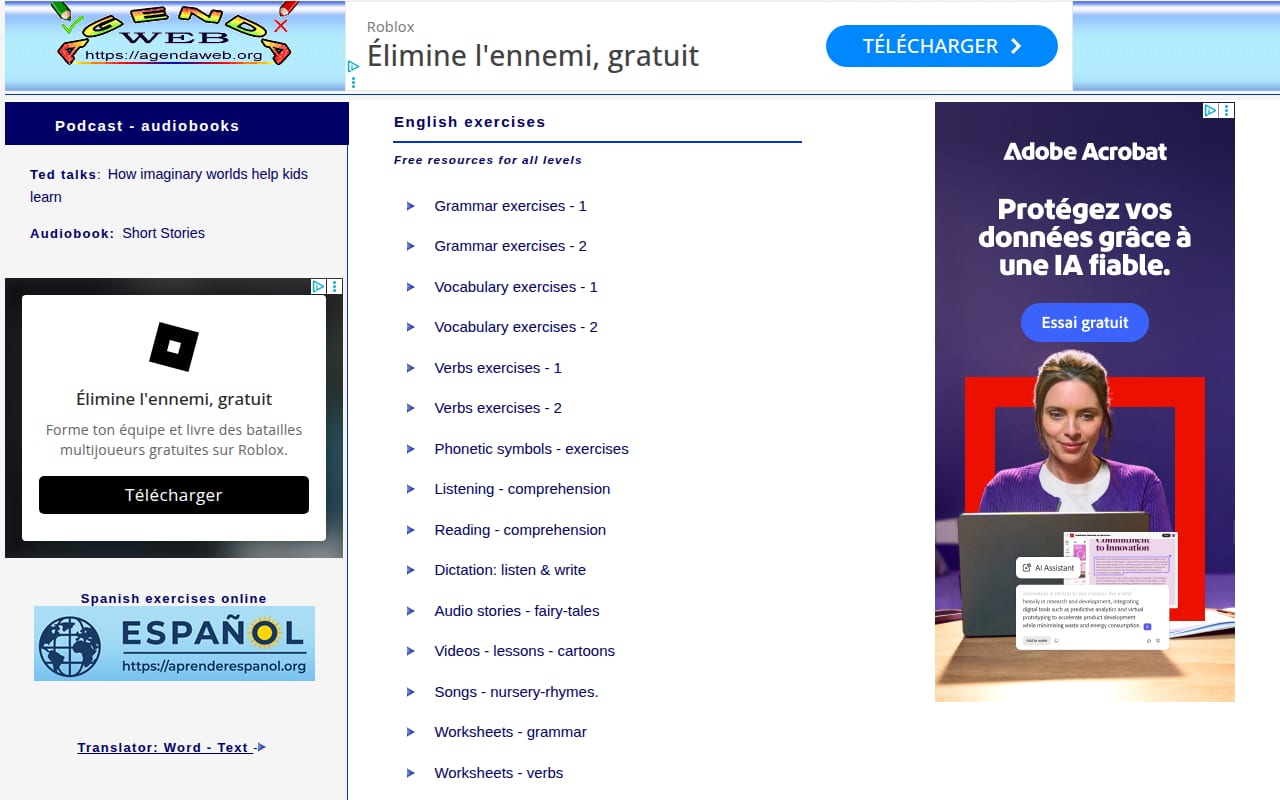Click ad options dots on left Roblox ad
Image resolution: width=1280 pixels, height=800 pixels.
335,286
